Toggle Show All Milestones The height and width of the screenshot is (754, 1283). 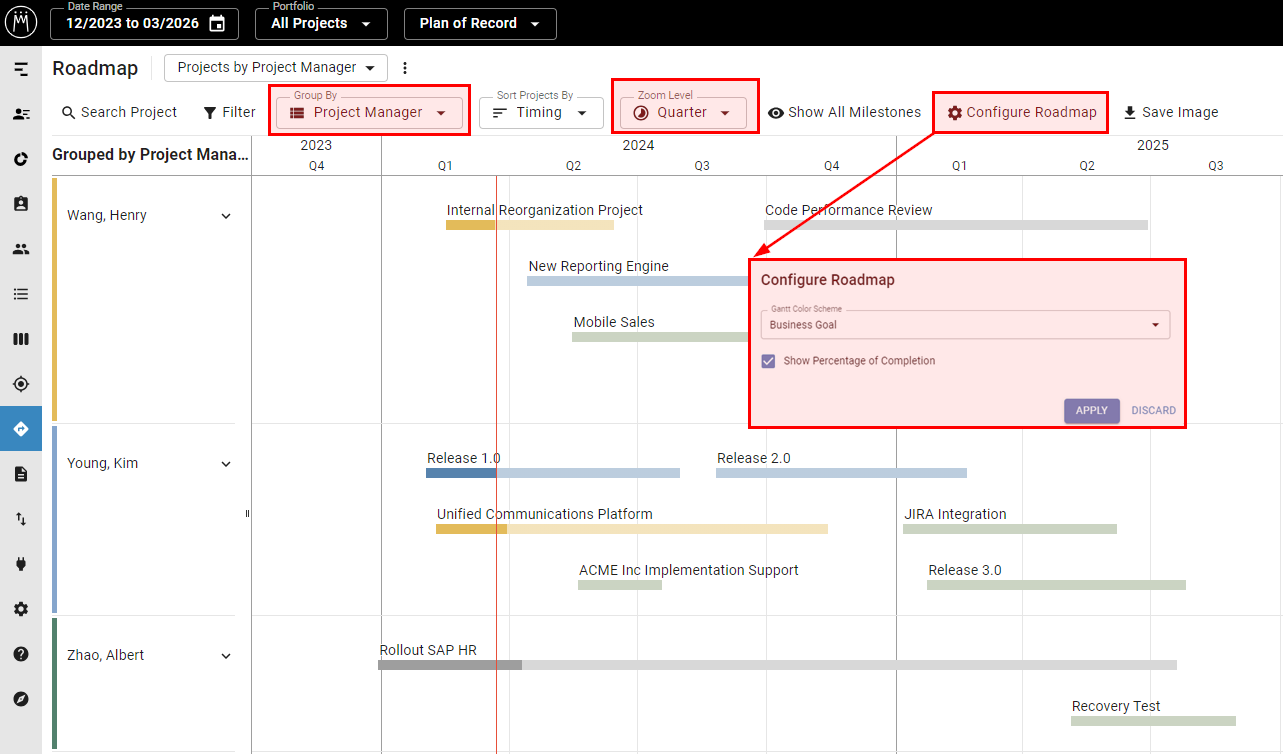tap(845, 112)
